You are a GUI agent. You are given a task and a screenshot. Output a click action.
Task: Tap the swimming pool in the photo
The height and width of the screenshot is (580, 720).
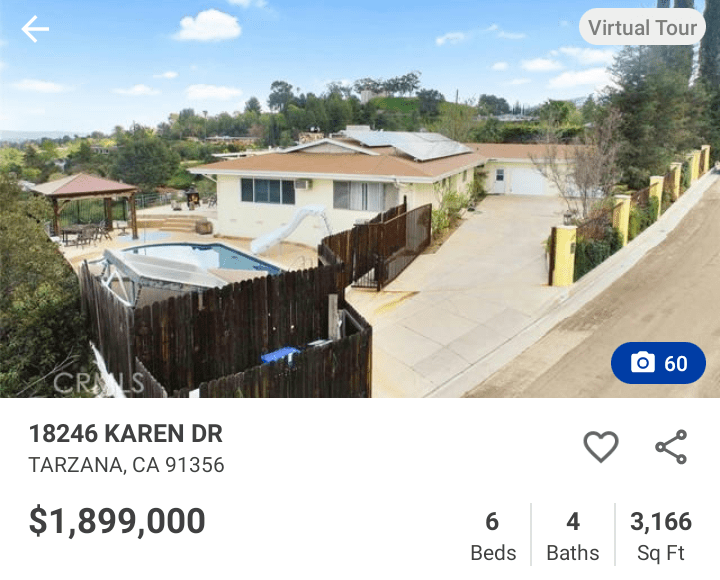(202, 258)
